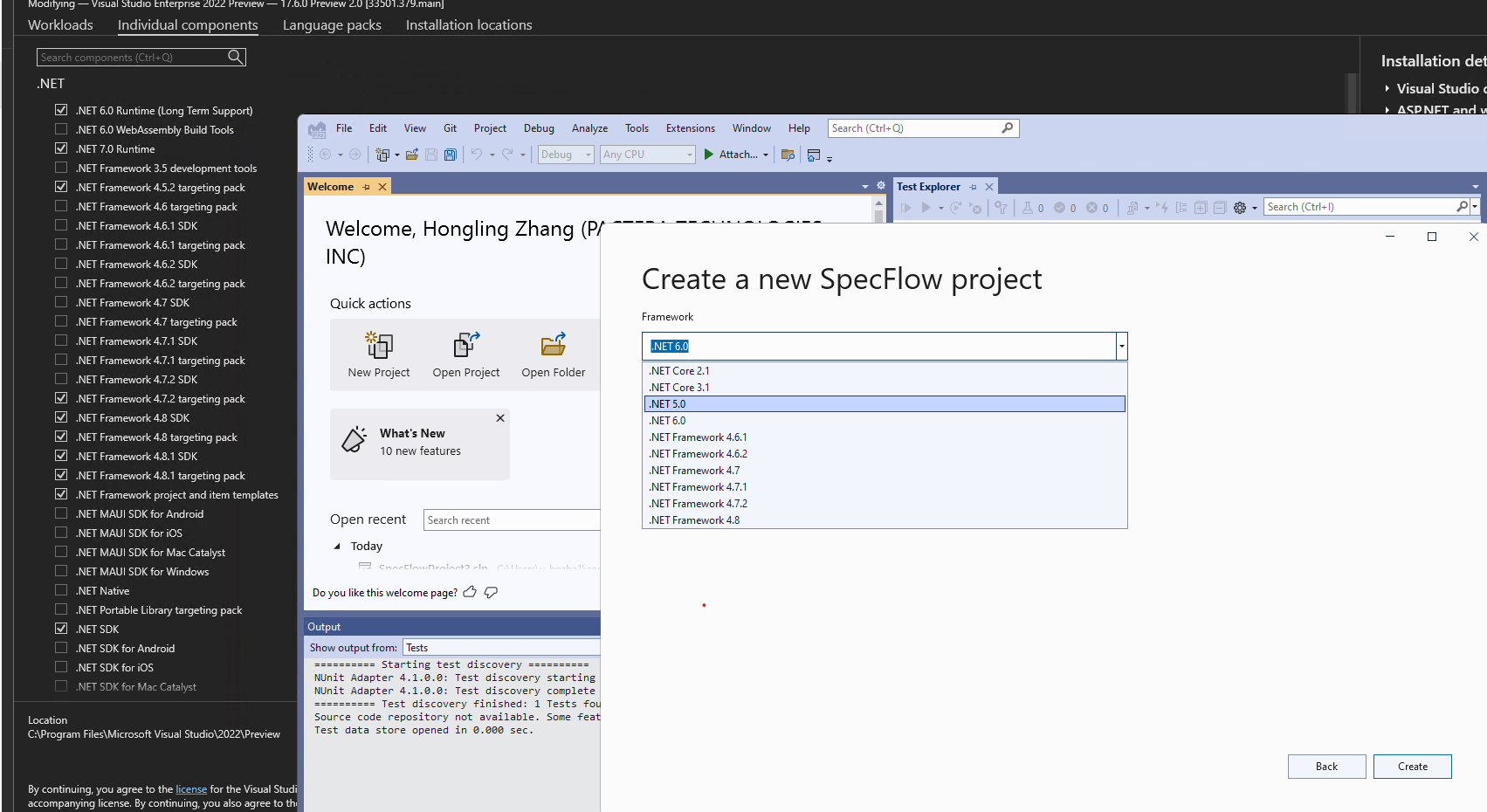Check .NET Native checkbox
The width and height of the screenshot is (1487, 812).
click(x=61, y=590)
